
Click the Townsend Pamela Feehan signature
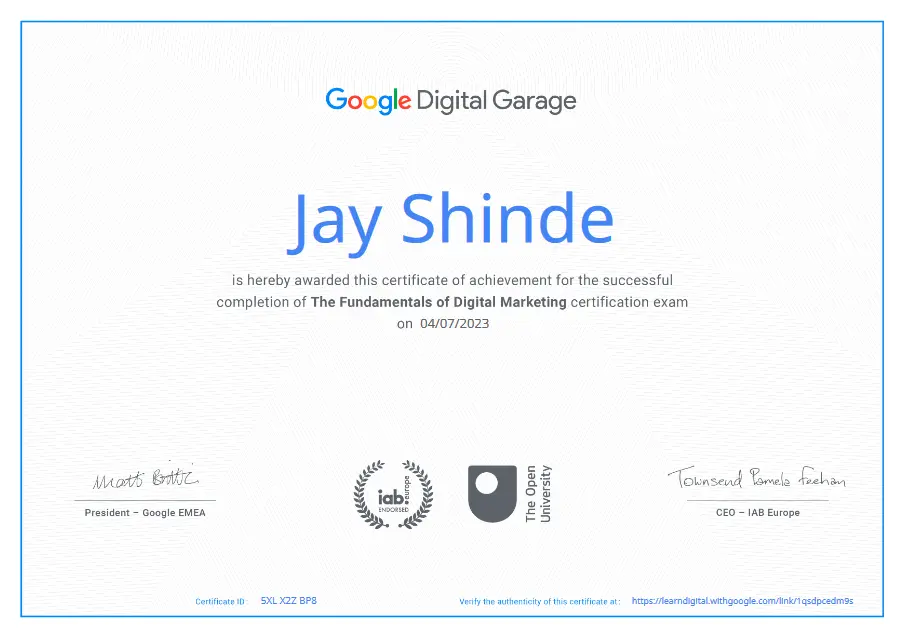pos(757,478)
